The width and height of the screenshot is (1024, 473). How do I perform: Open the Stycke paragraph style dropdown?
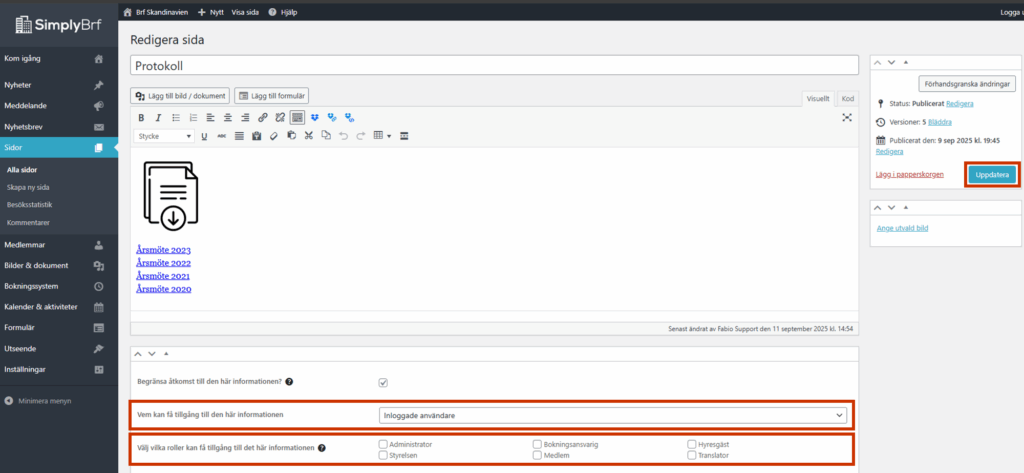click(x=165, y=136)
